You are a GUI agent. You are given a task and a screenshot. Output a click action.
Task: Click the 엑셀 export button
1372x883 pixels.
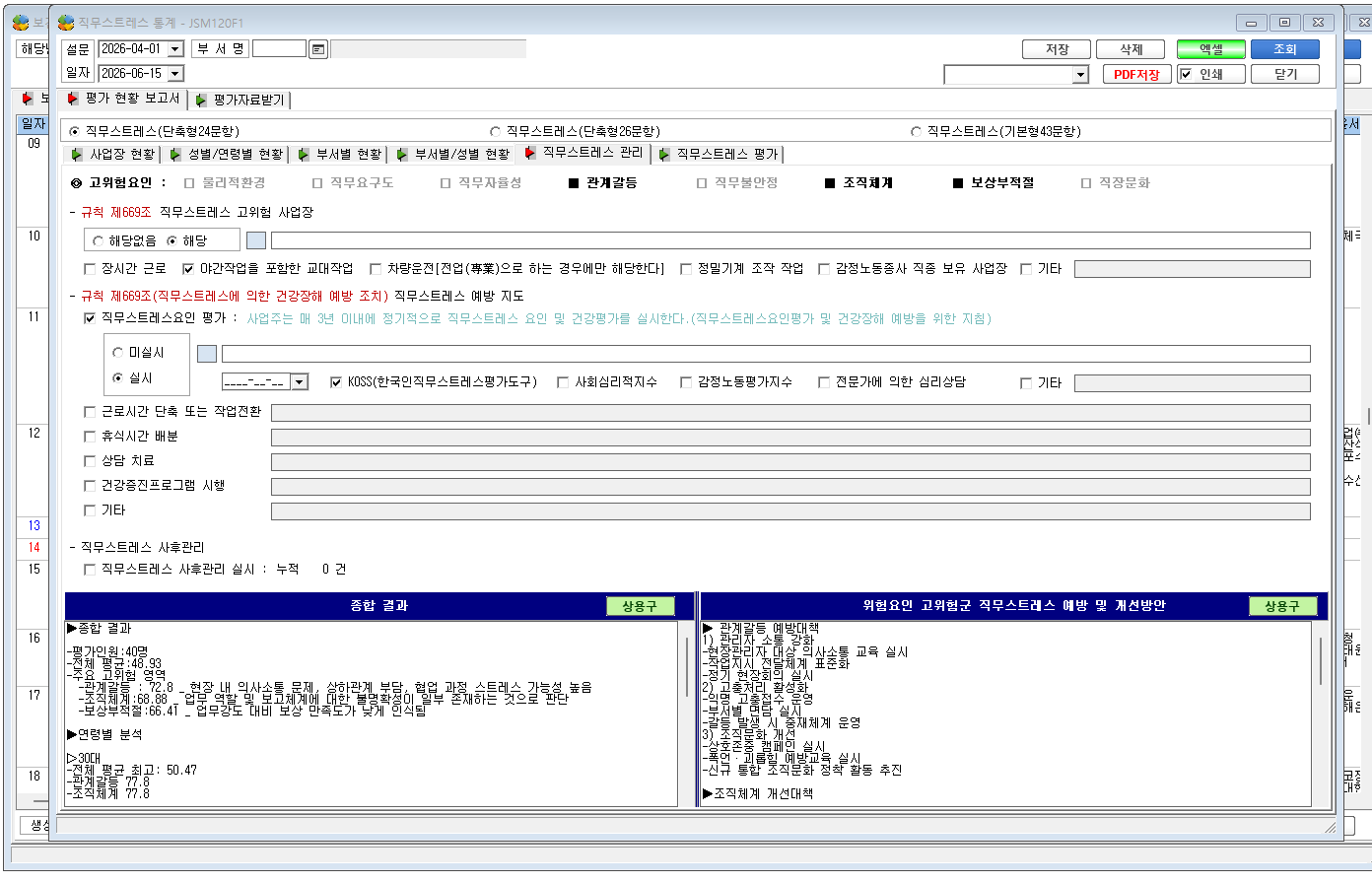coord(1211,49)
